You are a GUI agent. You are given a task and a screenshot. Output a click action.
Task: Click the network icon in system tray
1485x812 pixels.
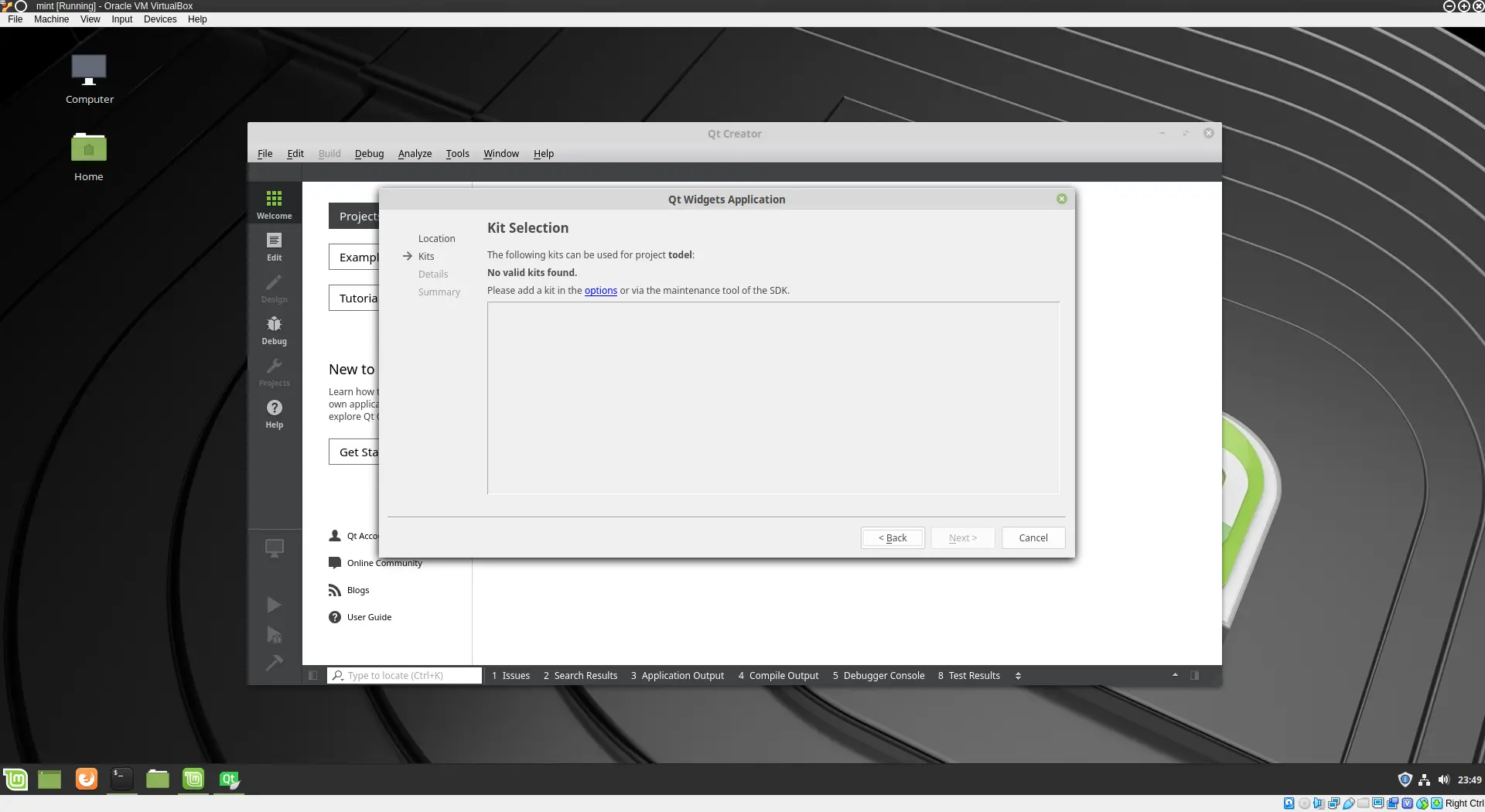(x=1424, y=780)
